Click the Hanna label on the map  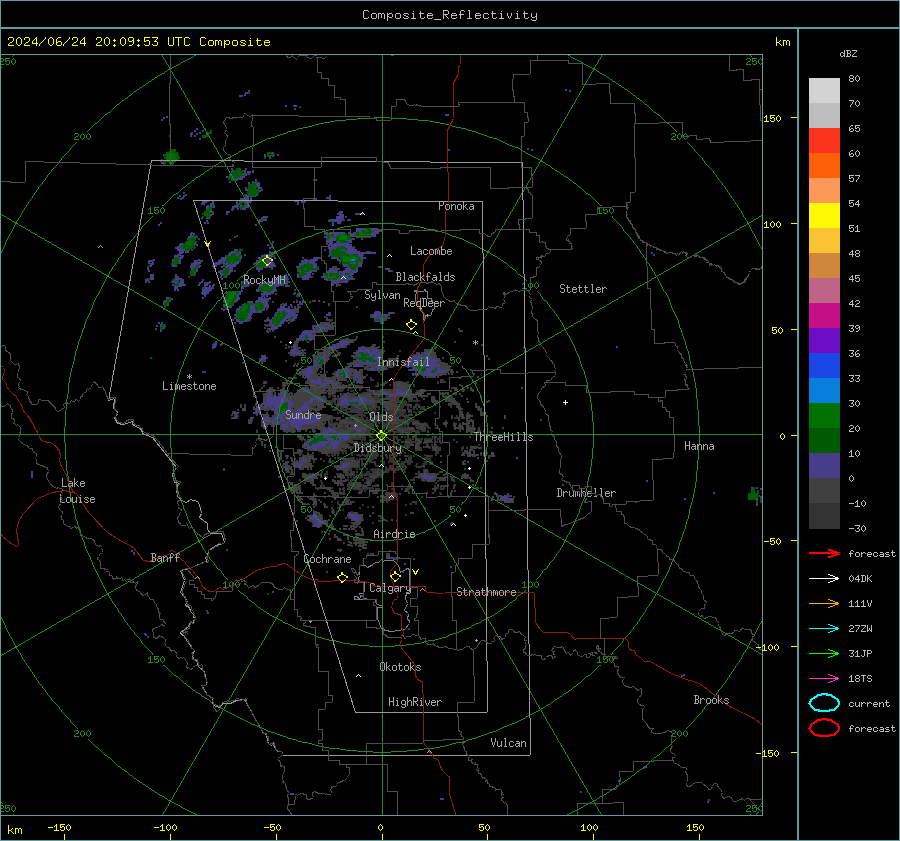[x=699, y=446]
